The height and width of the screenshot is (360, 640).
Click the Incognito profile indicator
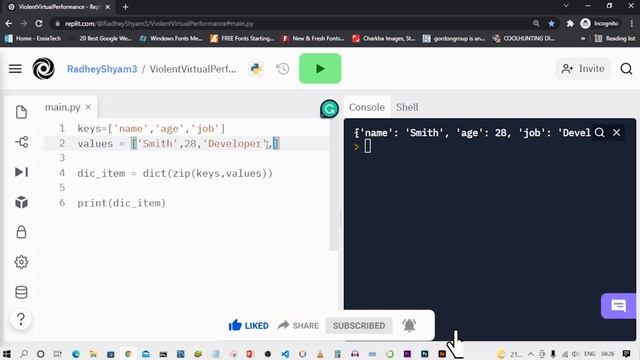coord(599,24)
